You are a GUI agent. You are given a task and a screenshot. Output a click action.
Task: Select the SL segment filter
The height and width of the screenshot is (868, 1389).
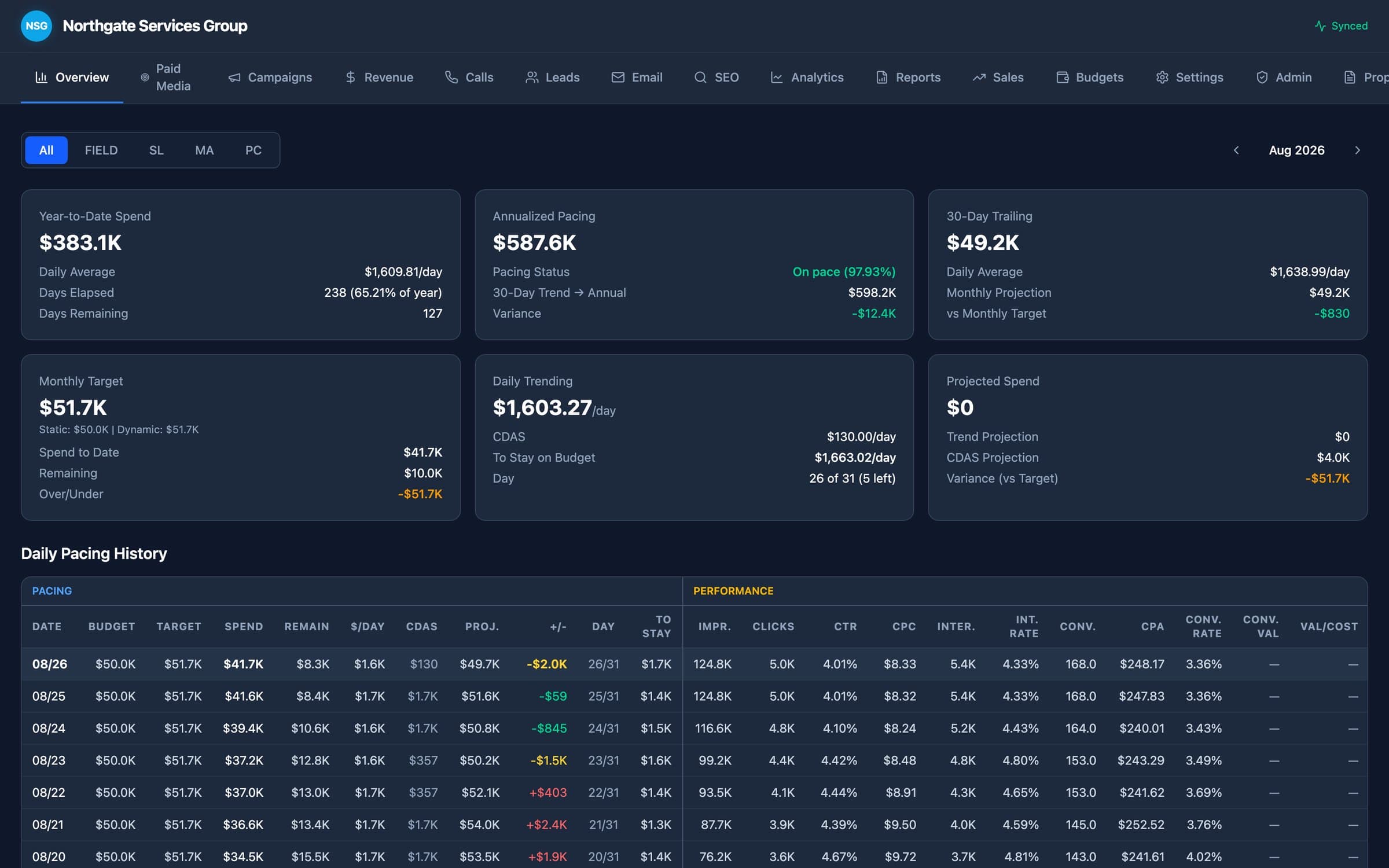[x=156, y=150]
